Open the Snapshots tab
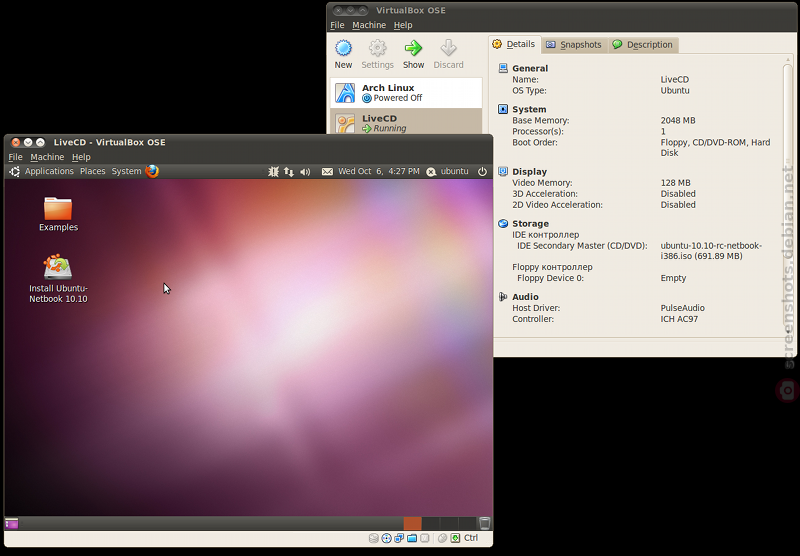The image size is (800, 556). 574,45
